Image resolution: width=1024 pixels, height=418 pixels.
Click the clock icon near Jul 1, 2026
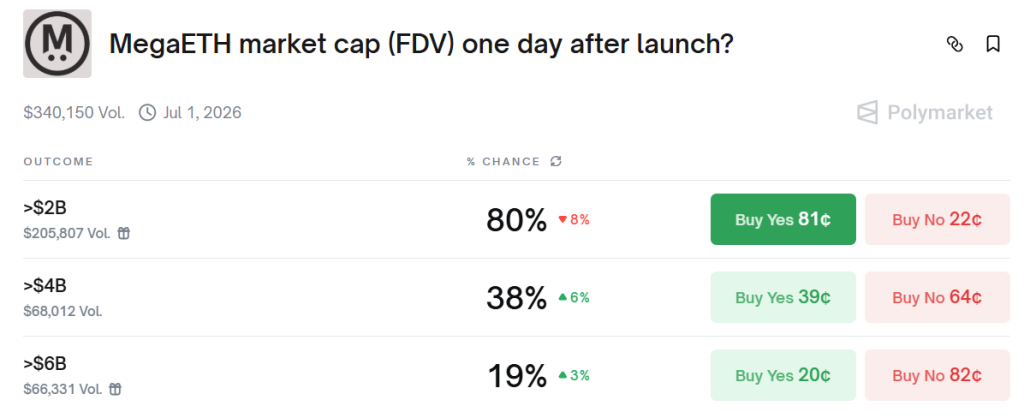click(x=147, y=112)
